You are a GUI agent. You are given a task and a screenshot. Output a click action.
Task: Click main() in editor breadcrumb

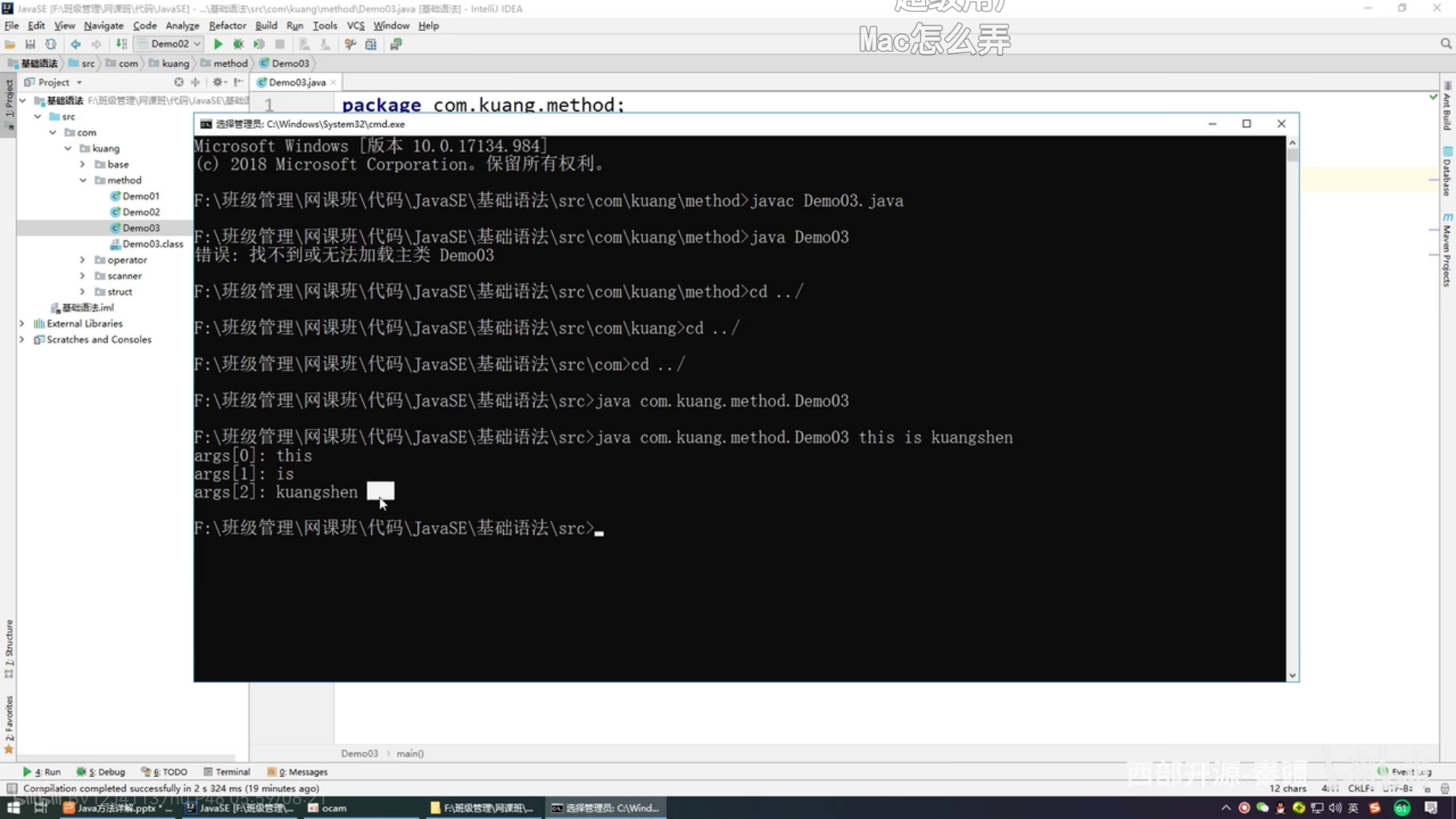point(410,754)
